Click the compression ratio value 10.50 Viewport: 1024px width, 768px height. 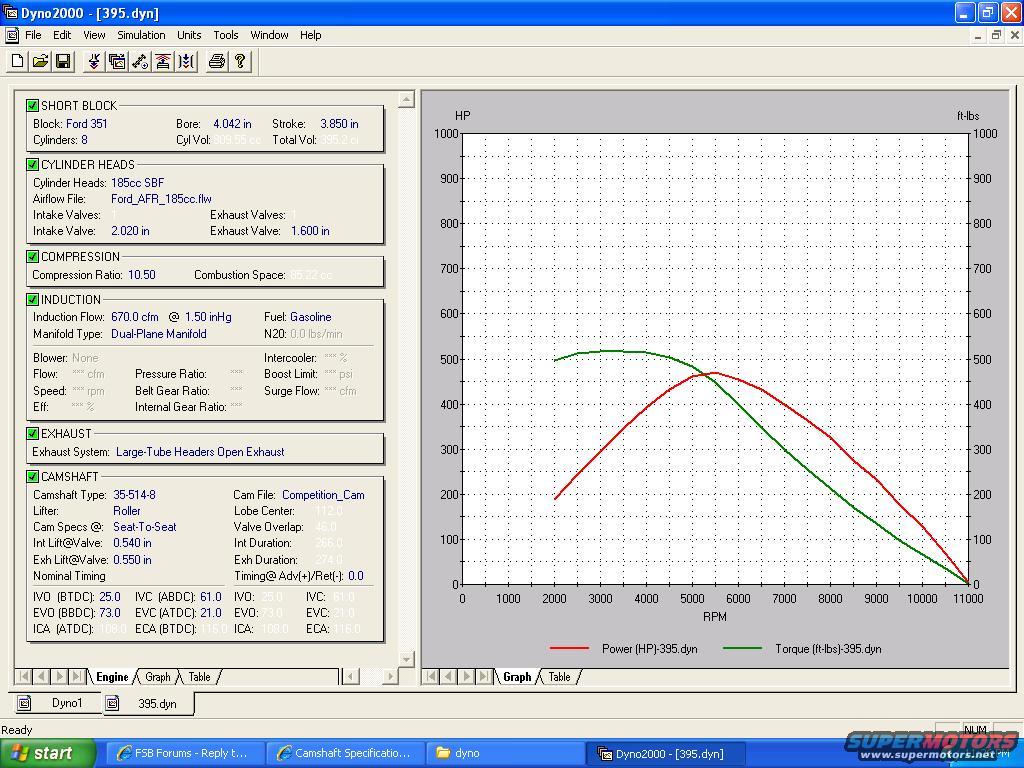(142, 275)
